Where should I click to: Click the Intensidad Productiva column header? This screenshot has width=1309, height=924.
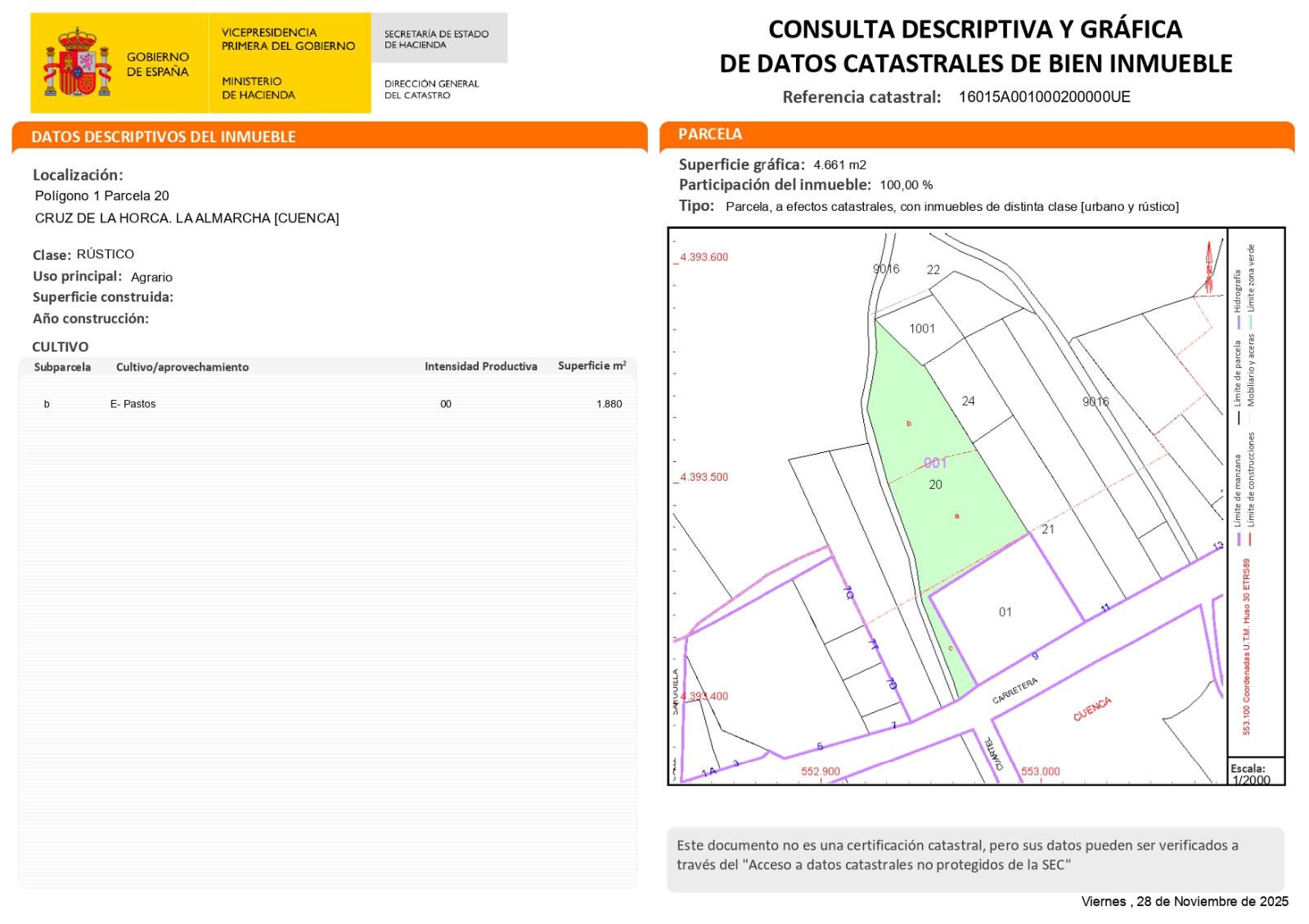point(480,366)
